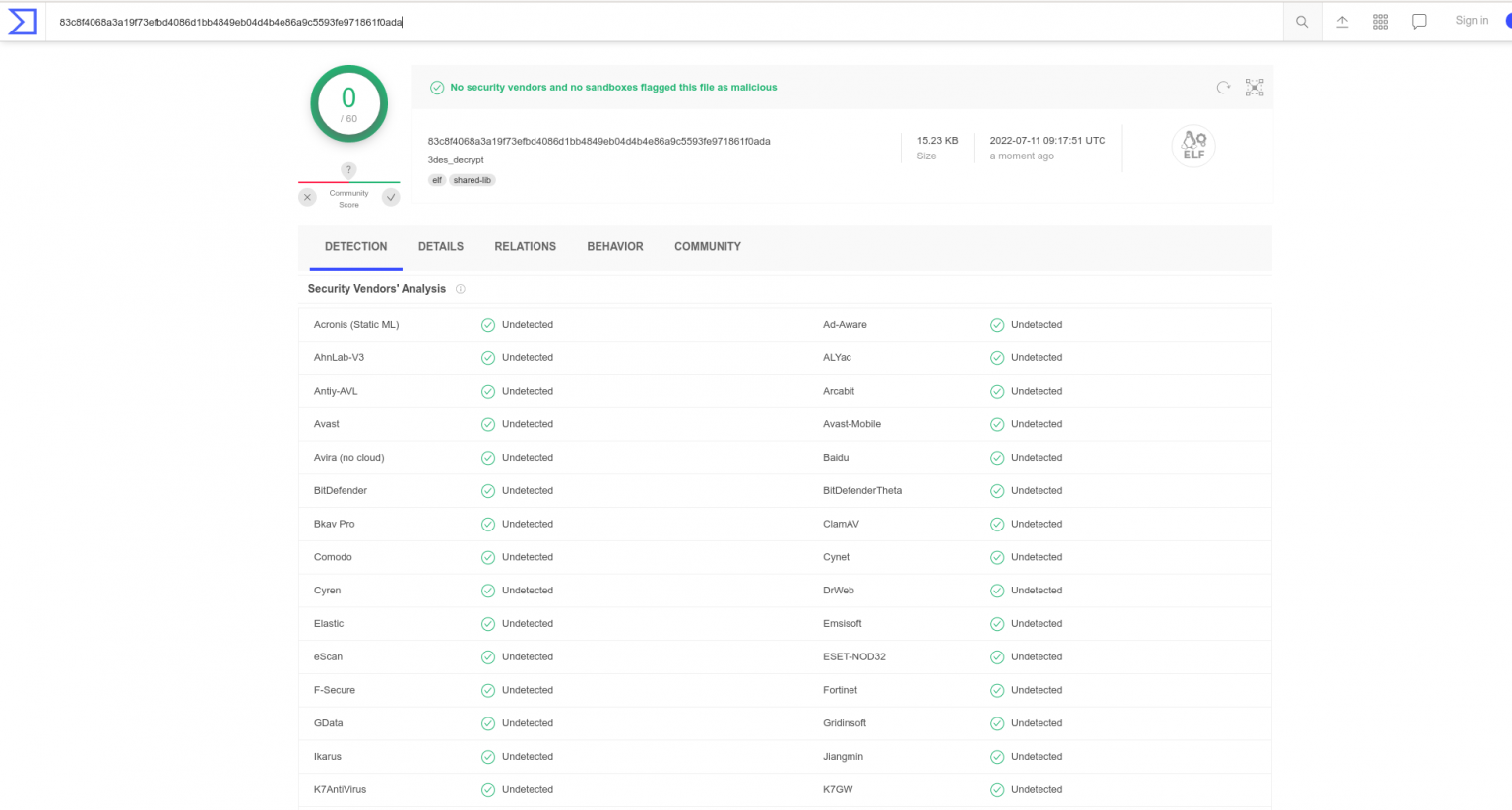Click the ClamAV Undetected check icon
The width and height of the screenshot is (1512, 810).
(997, 525)
